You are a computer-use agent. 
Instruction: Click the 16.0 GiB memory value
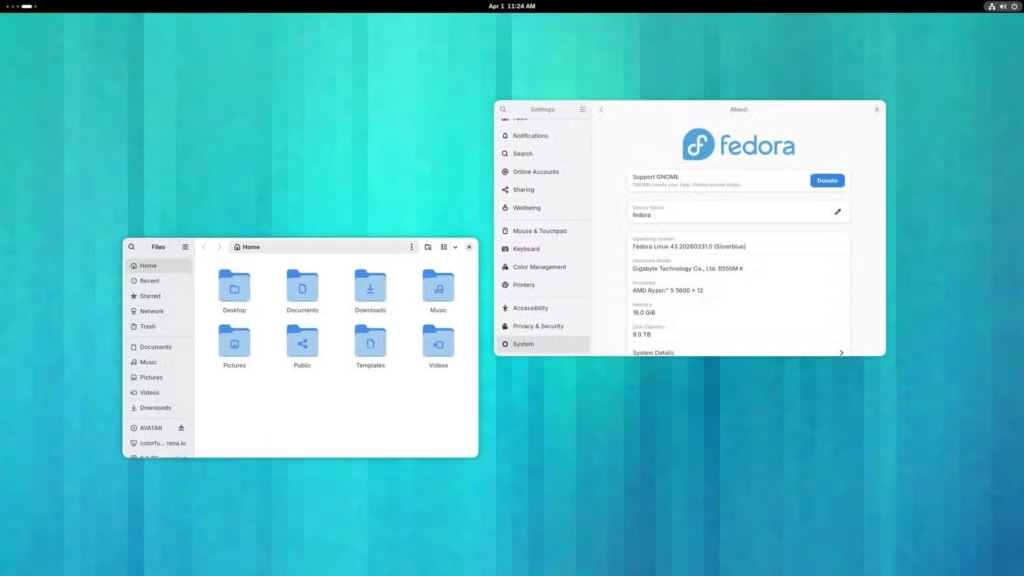coord(643,312)
